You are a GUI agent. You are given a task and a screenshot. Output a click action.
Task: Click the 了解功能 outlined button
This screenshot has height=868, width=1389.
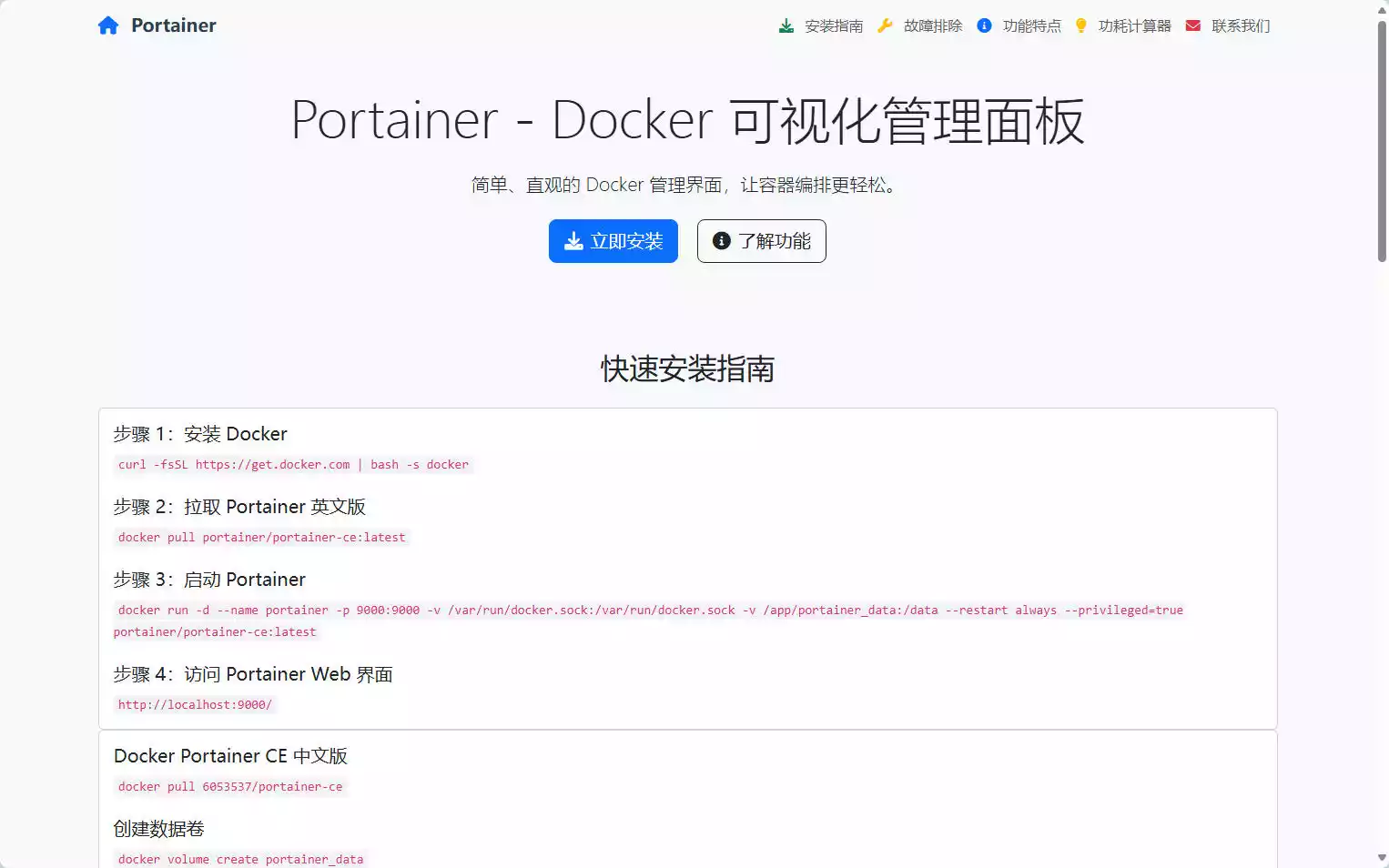[762, 241]
